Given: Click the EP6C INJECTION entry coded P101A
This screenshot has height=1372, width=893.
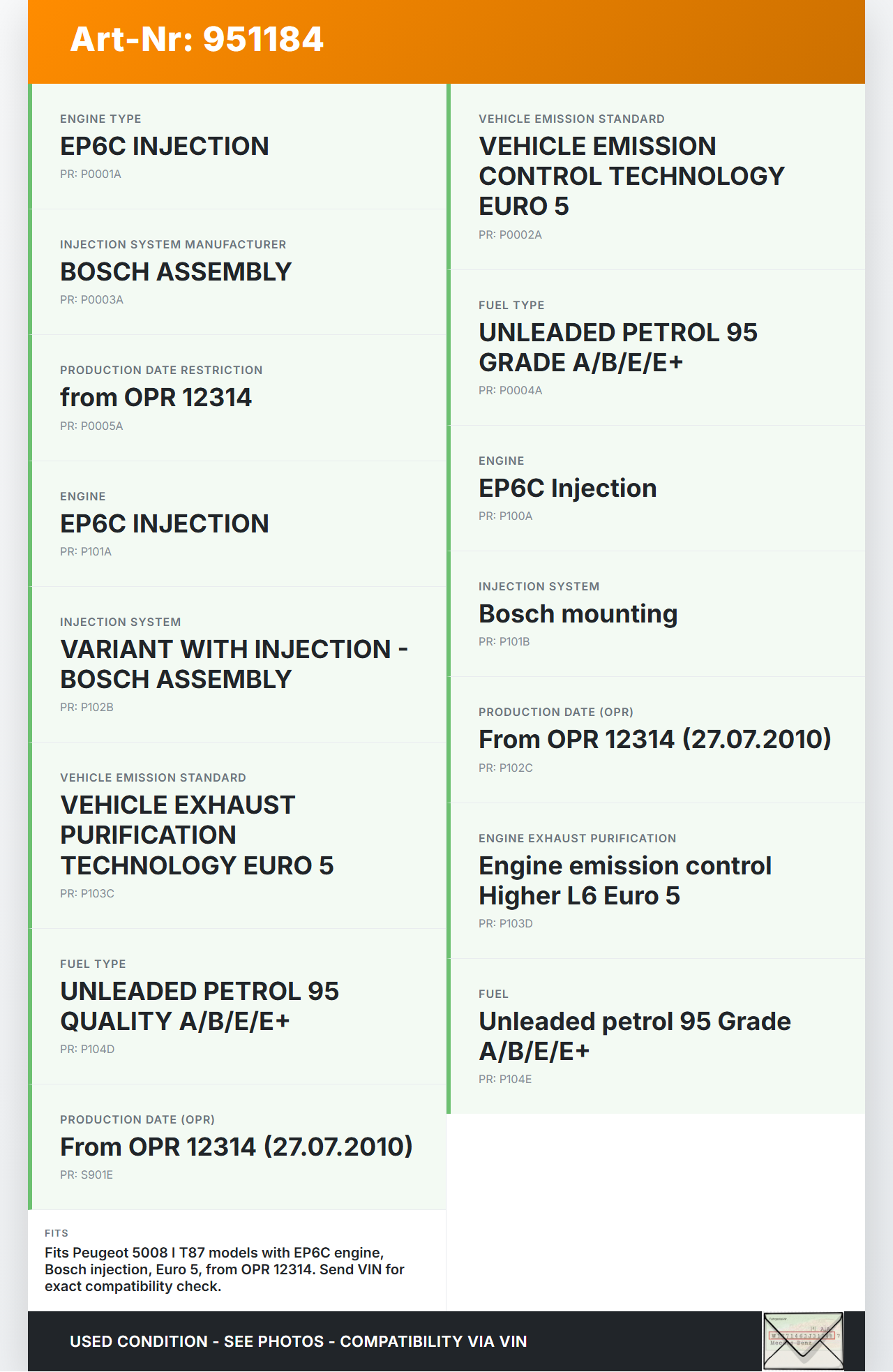Looking at the screenshot, I should coord(165,524).
